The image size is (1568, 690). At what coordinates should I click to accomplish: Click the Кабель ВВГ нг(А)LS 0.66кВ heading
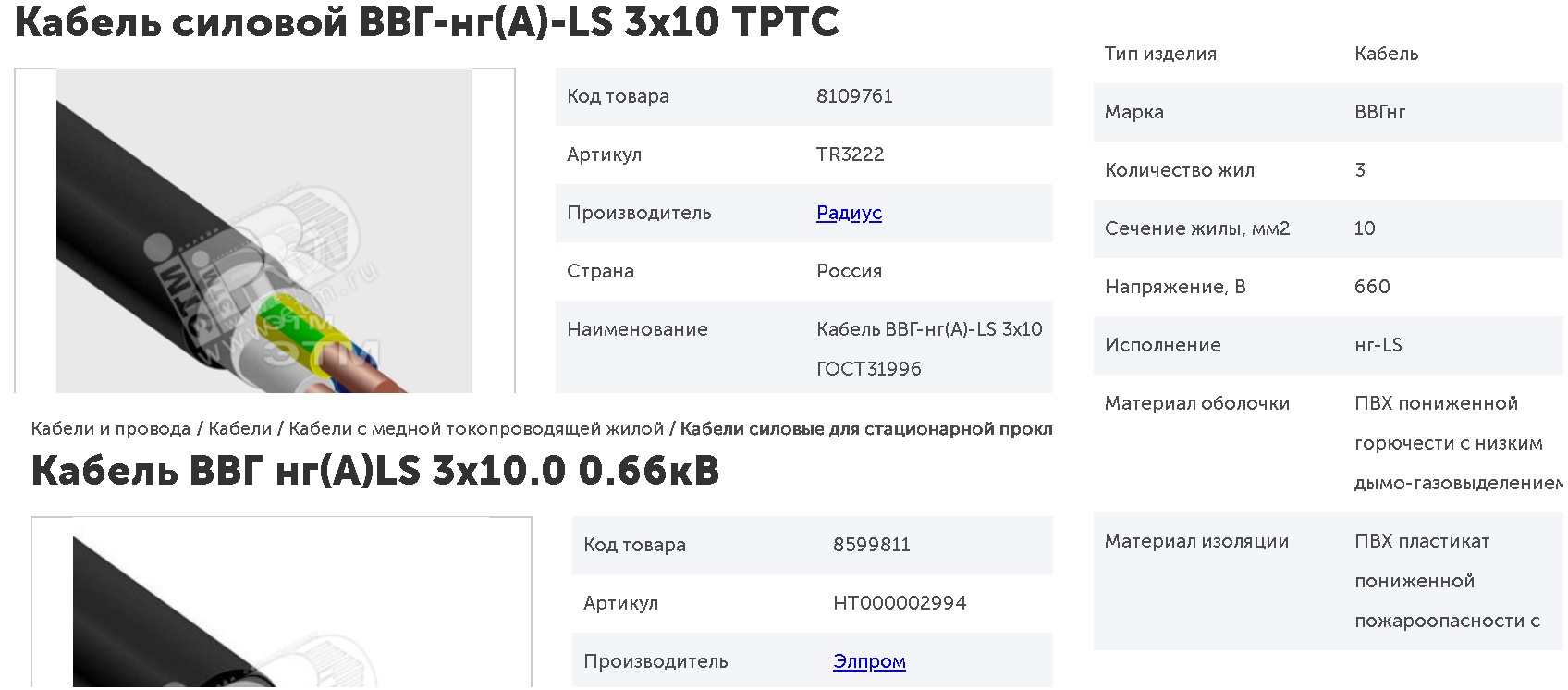pyautogui.click(x=375, y=471)
